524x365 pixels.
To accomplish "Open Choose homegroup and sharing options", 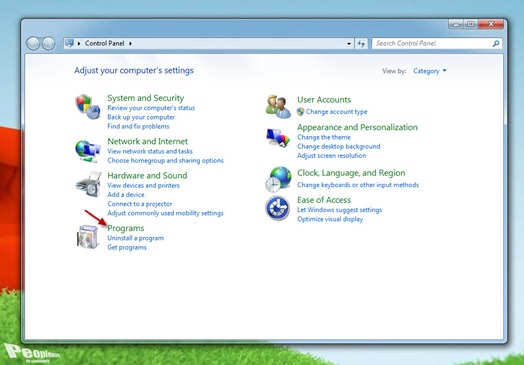I will click(165, 160).
